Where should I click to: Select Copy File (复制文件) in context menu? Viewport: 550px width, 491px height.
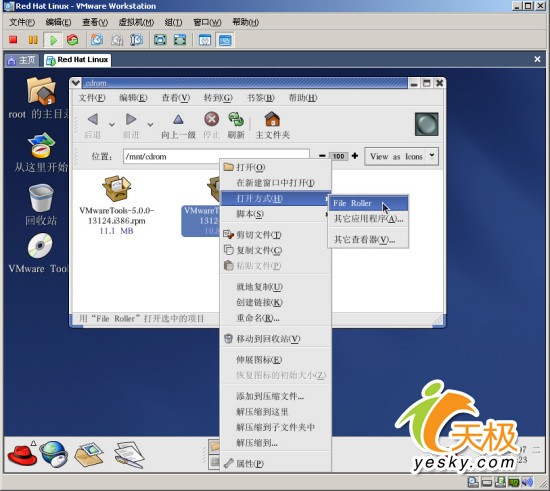276,250
